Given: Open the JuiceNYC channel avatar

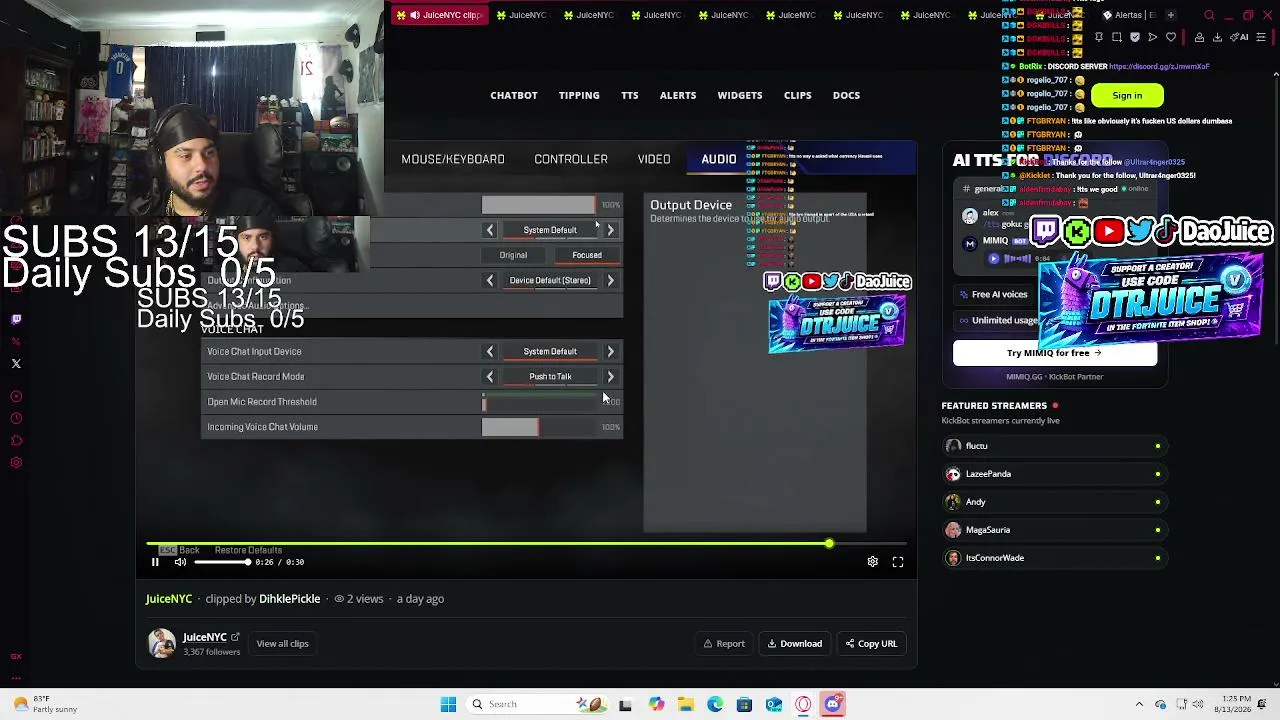Looking at the screenshot, I should pyautogui.click(x=162, y=643).
